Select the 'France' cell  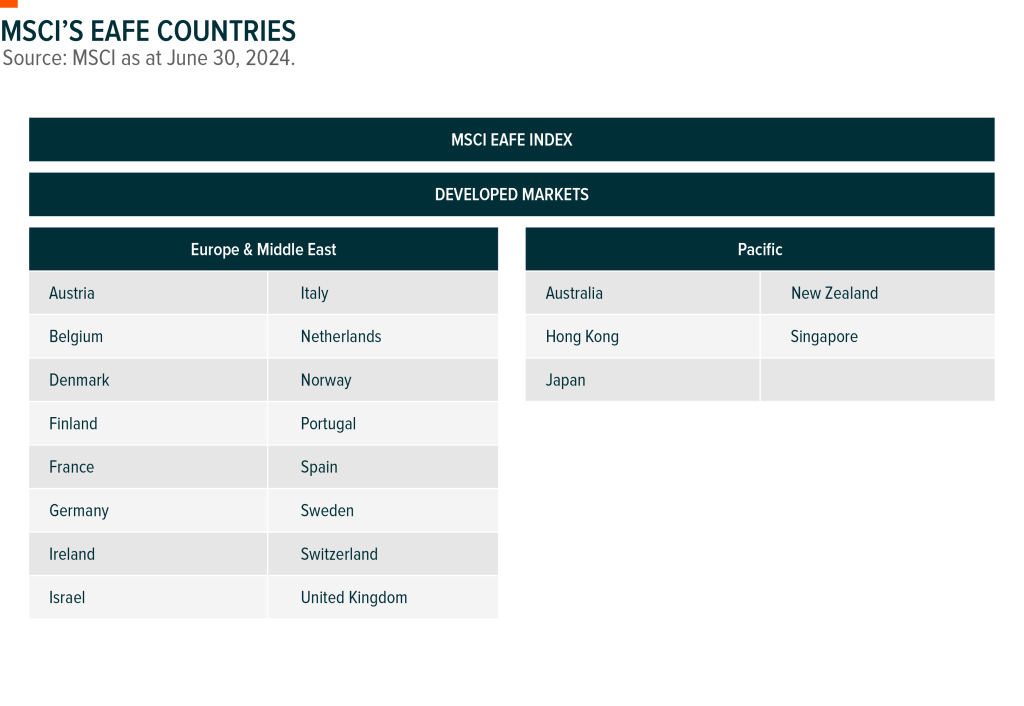pyautogui.click(x=148, y=467)
